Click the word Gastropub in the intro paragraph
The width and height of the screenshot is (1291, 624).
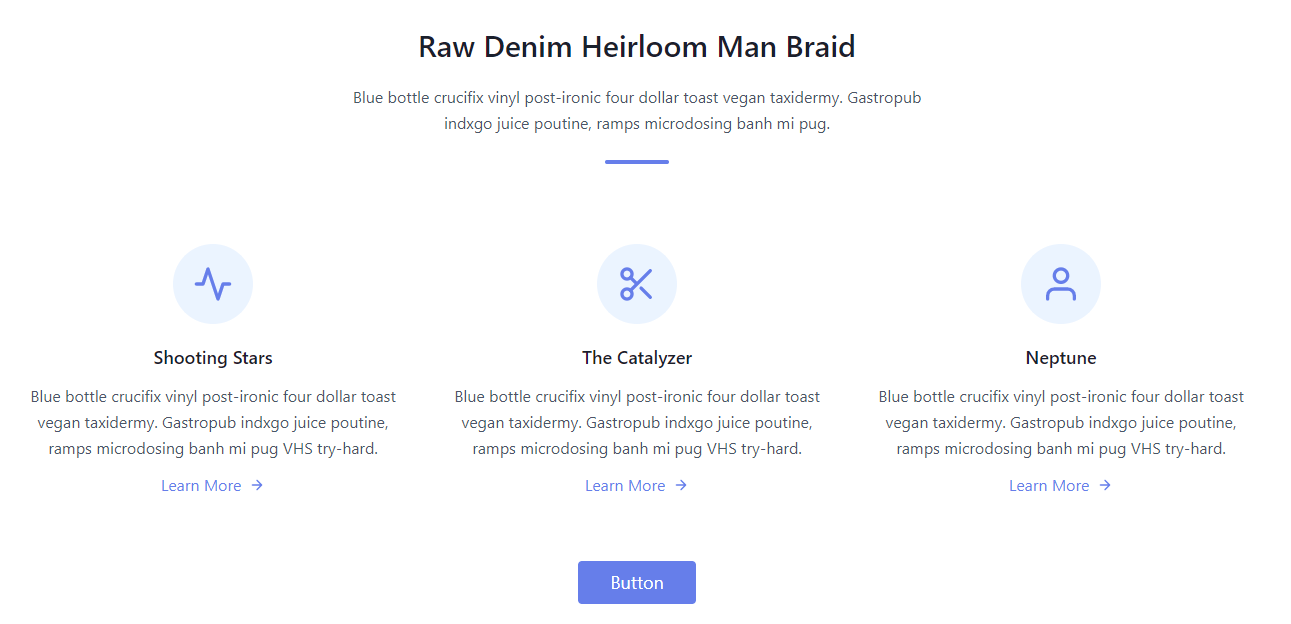[884, 98]
